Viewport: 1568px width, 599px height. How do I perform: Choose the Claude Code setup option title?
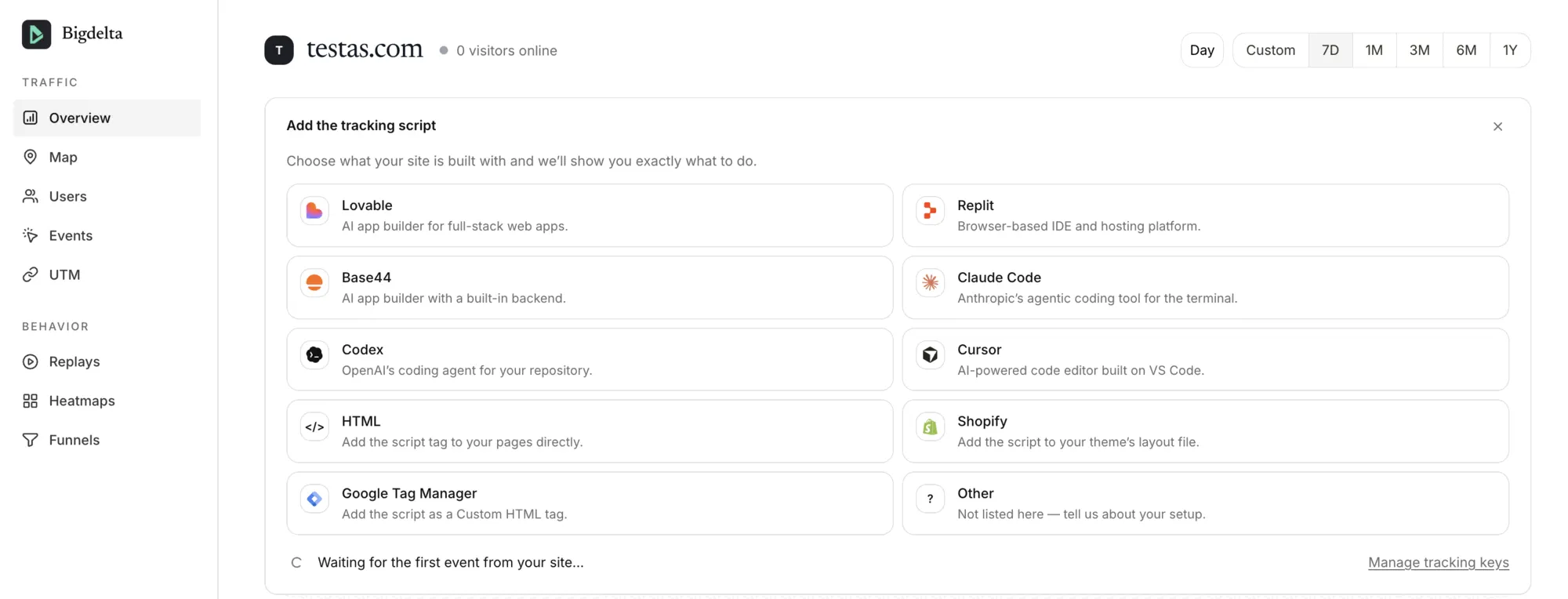tap(999, 278)
